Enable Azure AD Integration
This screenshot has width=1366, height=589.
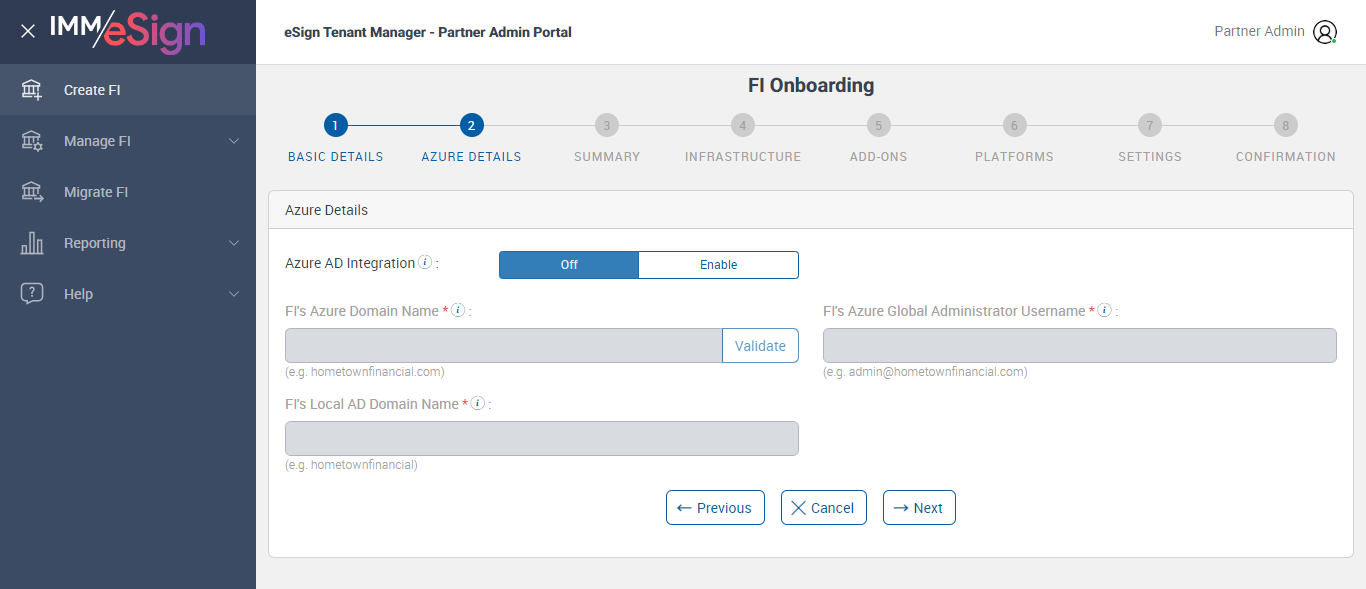pos(718,265)
